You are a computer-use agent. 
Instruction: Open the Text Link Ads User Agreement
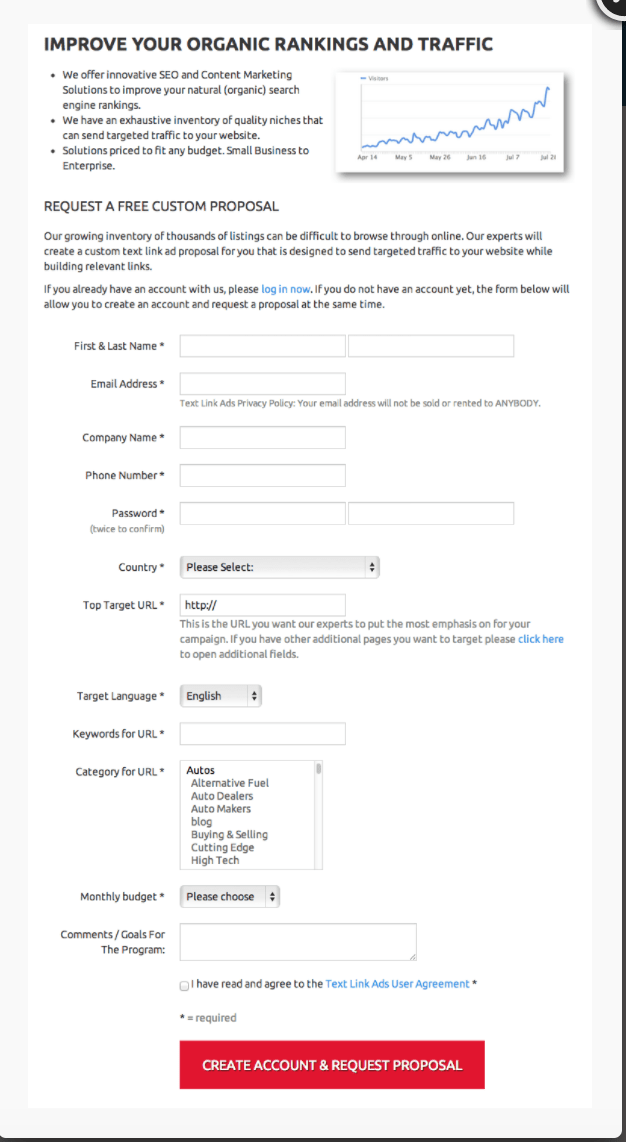pyautogui.click(x=396, y=983)
